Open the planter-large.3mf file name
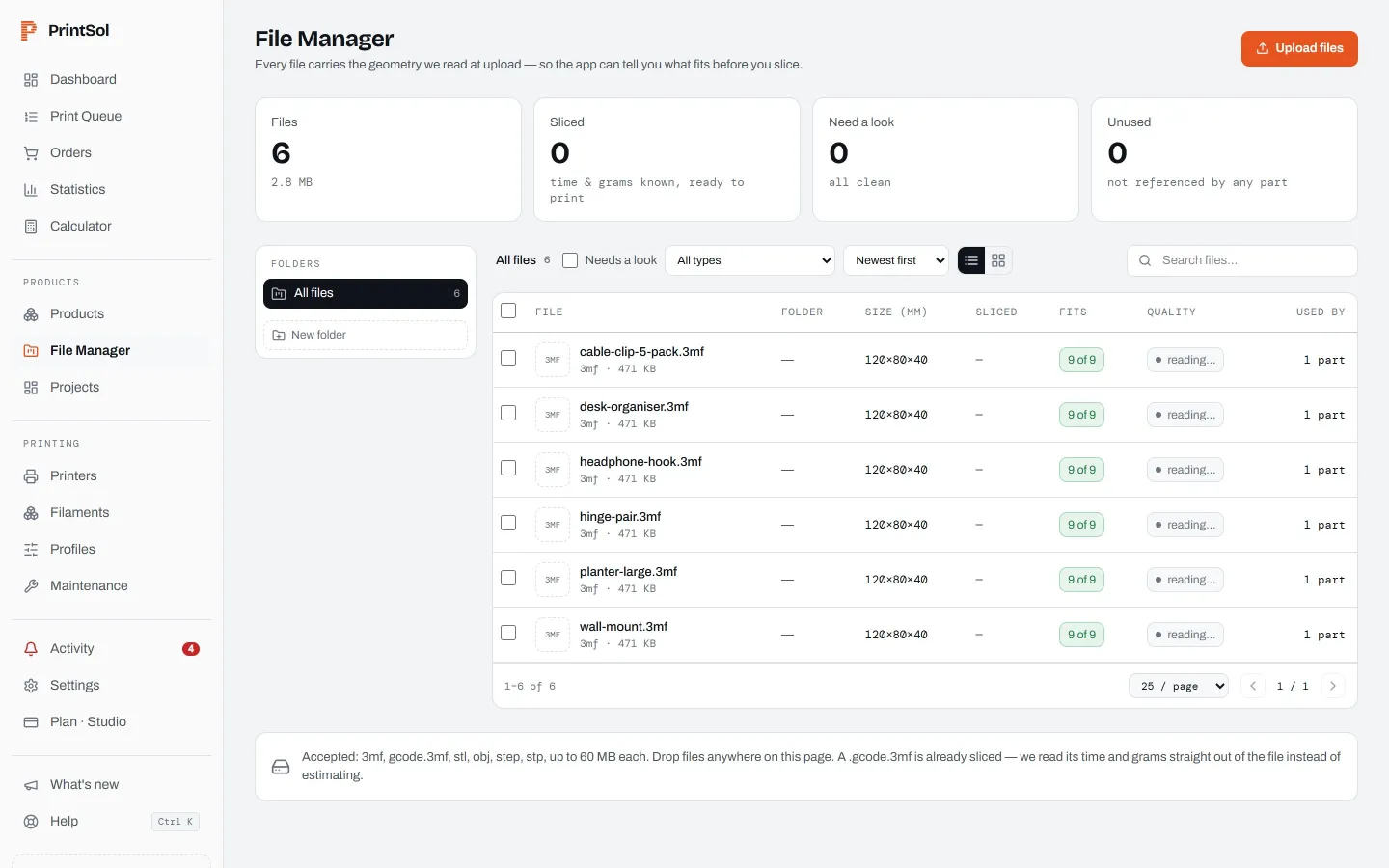The width and height of the screenshot is (1389, 868). pyautogui.click(x=628, y=572)
